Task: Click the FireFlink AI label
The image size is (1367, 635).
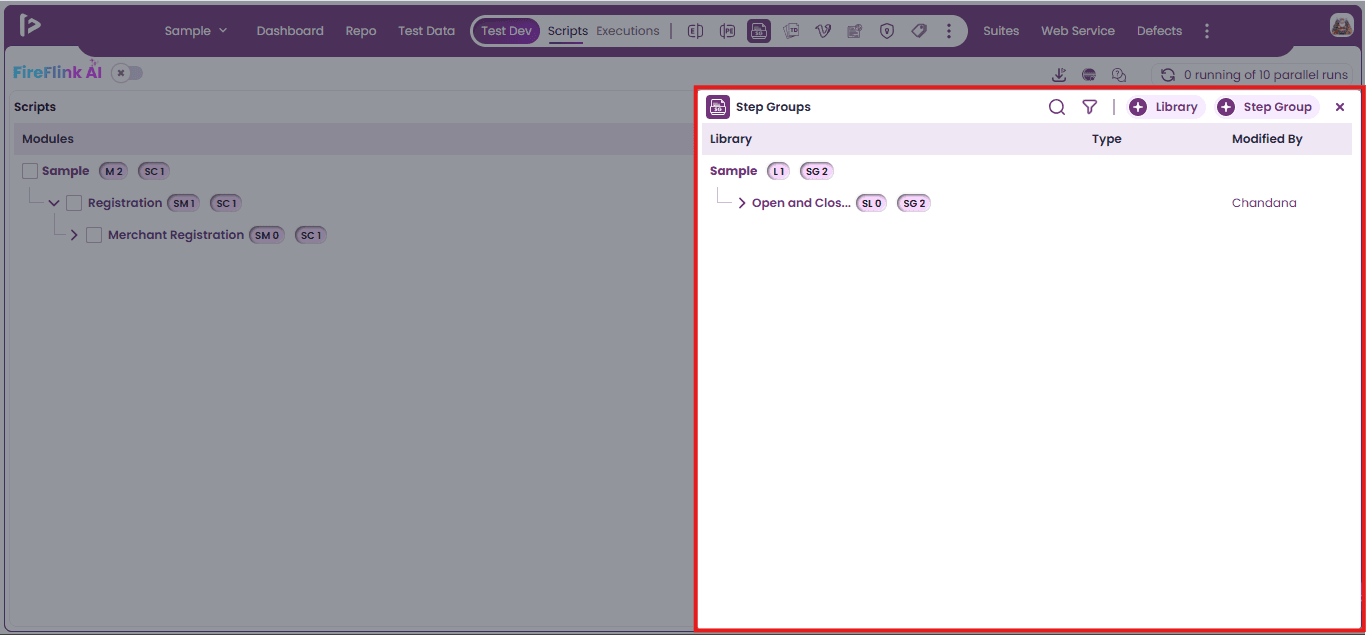Action: 57,72
